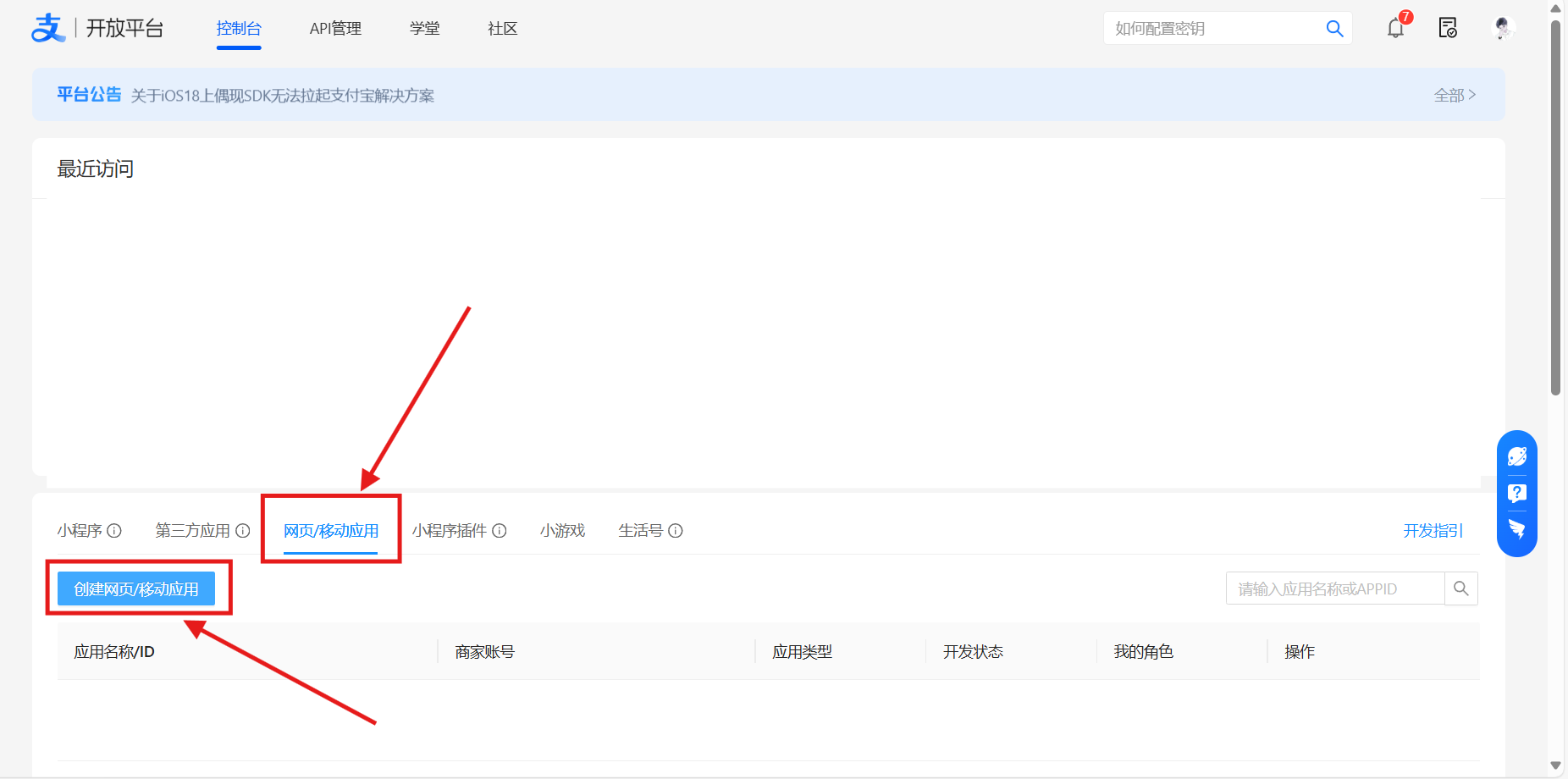Click the app list search magnifier
Image resolution: width=1568 pixels, height=779 pixels.
click(x=1460, y=588)
